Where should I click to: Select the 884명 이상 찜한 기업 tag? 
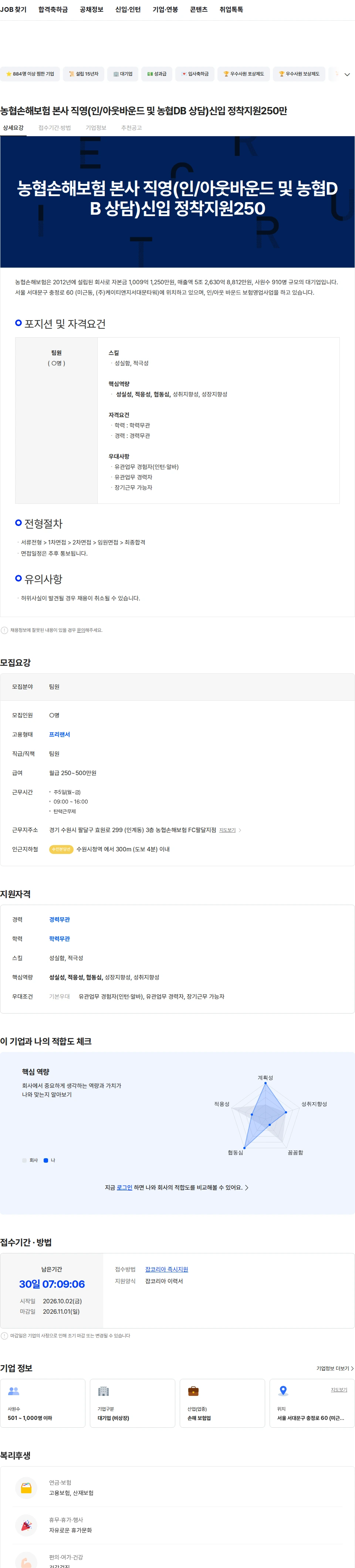click(x=30, y=74)
